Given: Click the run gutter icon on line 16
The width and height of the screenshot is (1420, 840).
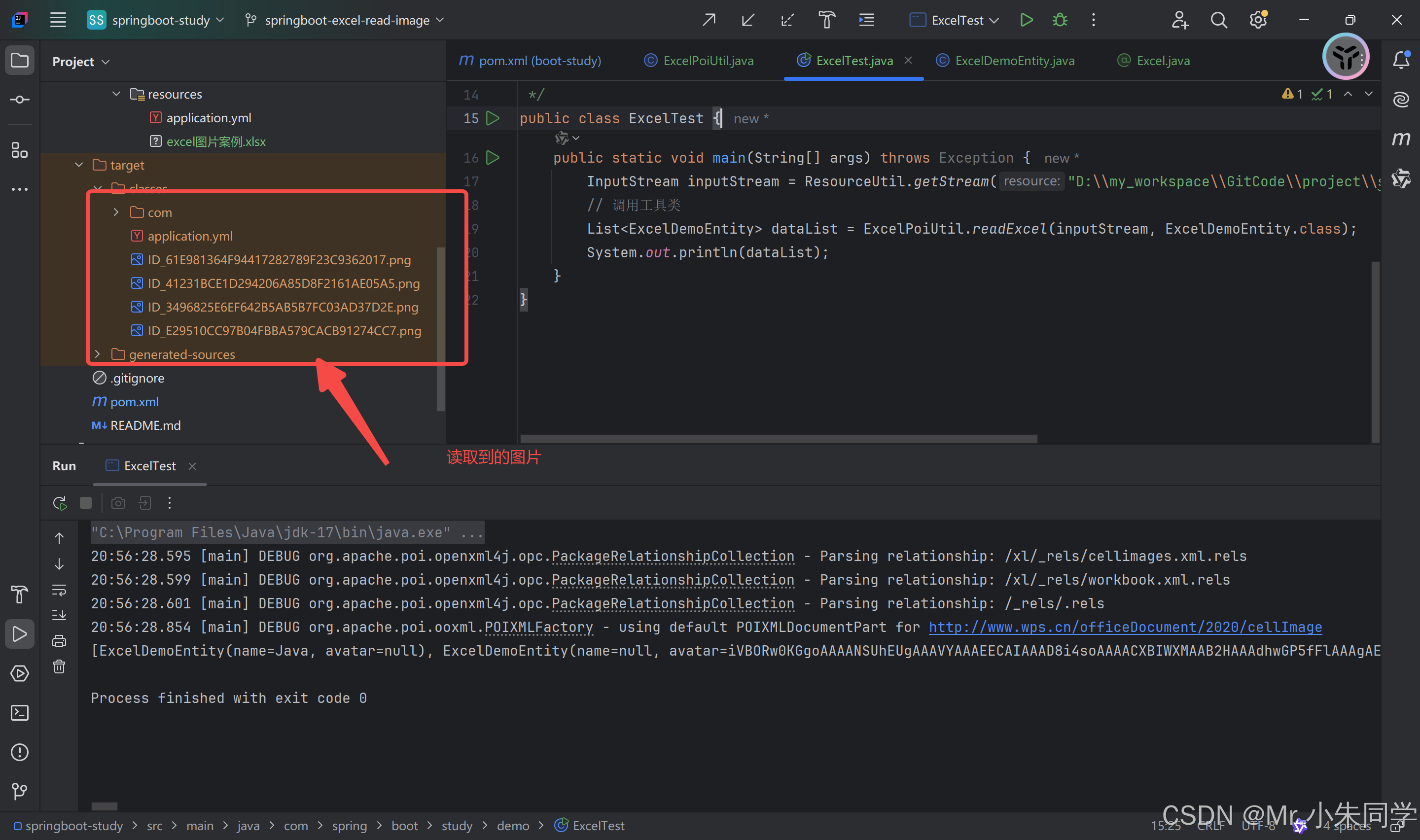Looking at the screenshot, I should pos(493,158).
